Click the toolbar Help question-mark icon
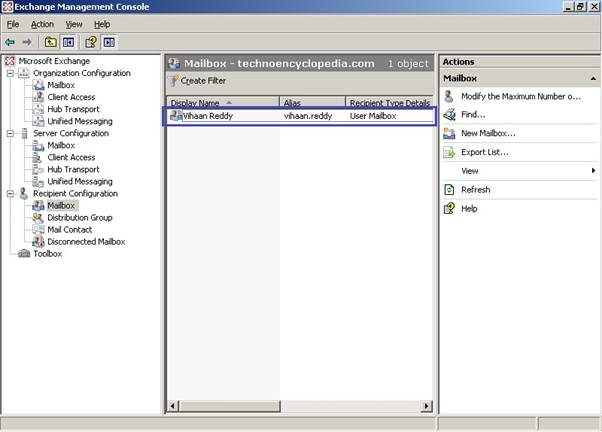Viewport: 602px width, 432px height. (91, 42)
